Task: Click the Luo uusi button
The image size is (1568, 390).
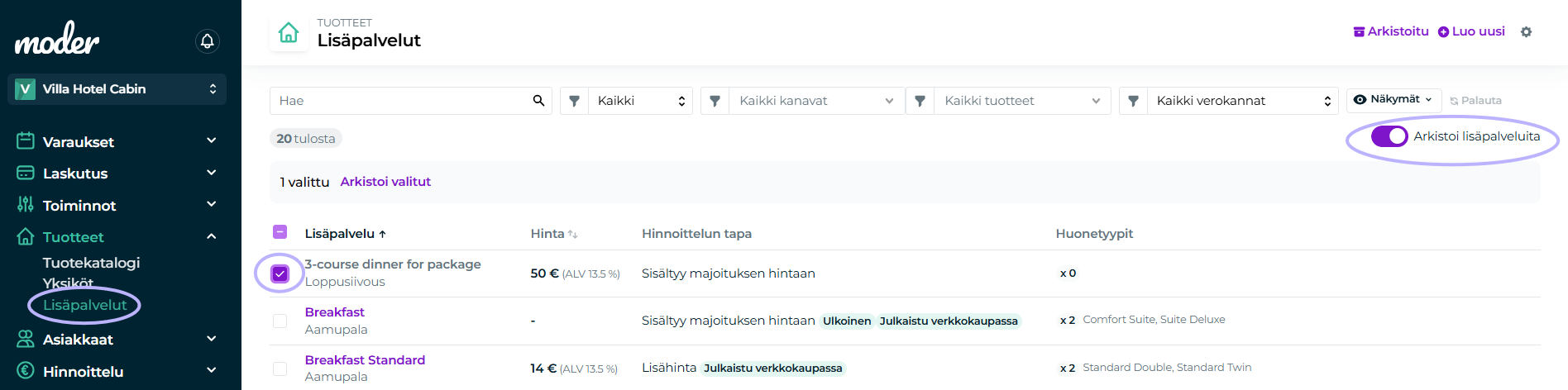Action: pos(1471,31)
